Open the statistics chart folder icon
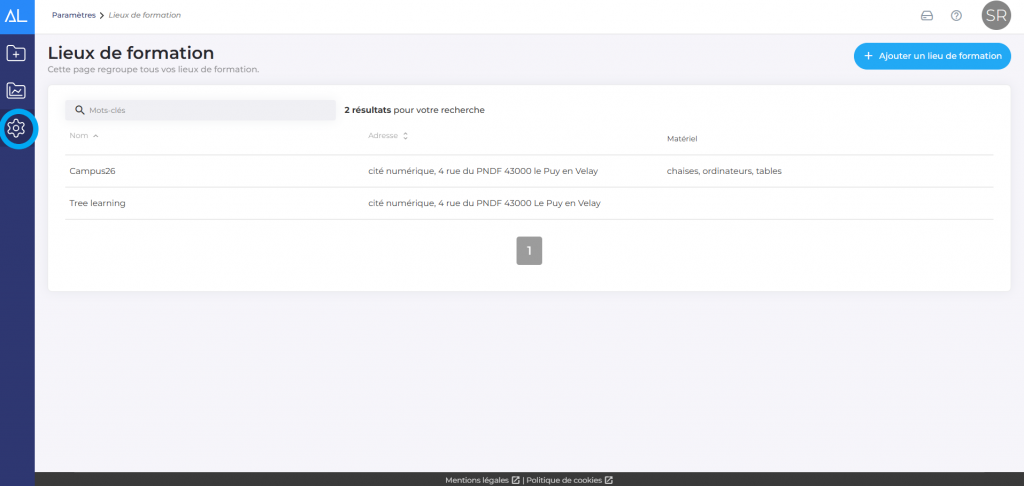This screenshot has height=486, width=1024. click(16, 91)
